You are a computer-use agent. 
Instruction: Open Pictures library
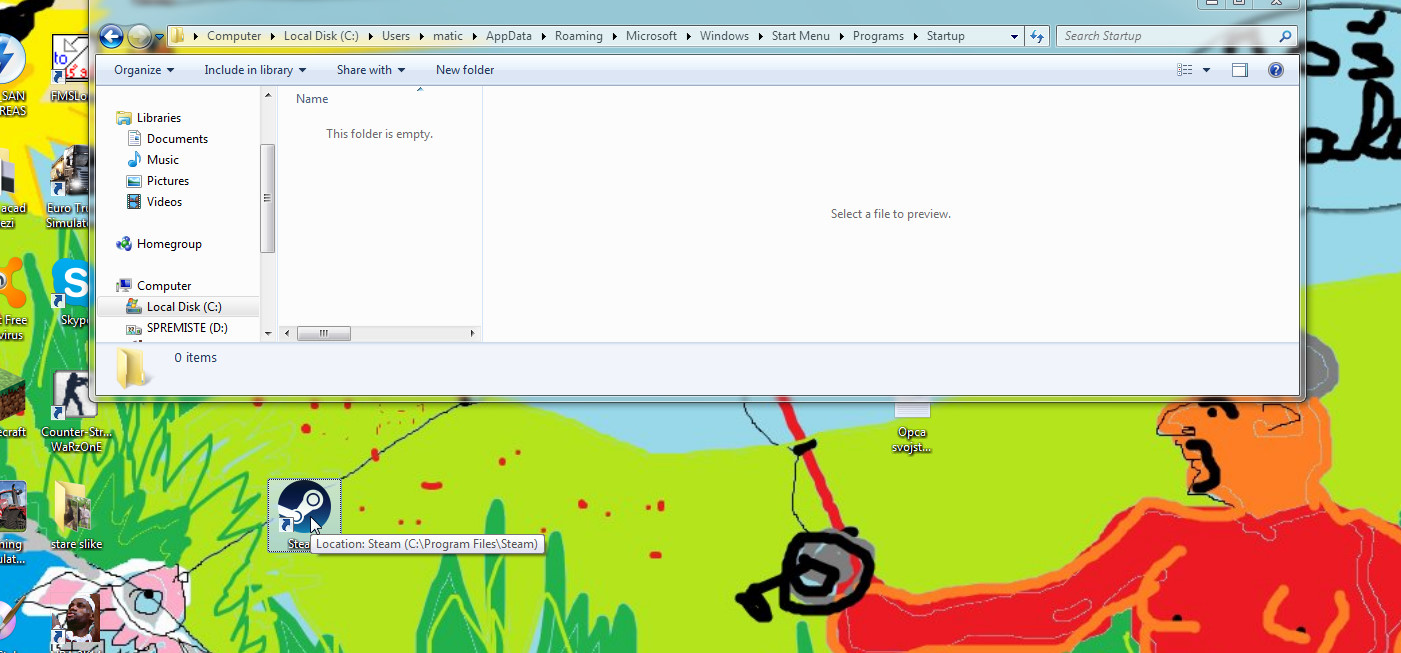[x=168, y=181]
